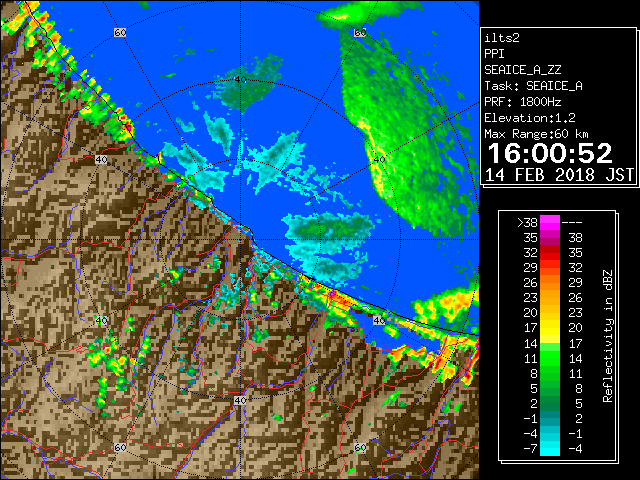This screenshot has width=640, height=480.
Task: Click the "PRF: 1800Hz" line
Action: [522, 102]
